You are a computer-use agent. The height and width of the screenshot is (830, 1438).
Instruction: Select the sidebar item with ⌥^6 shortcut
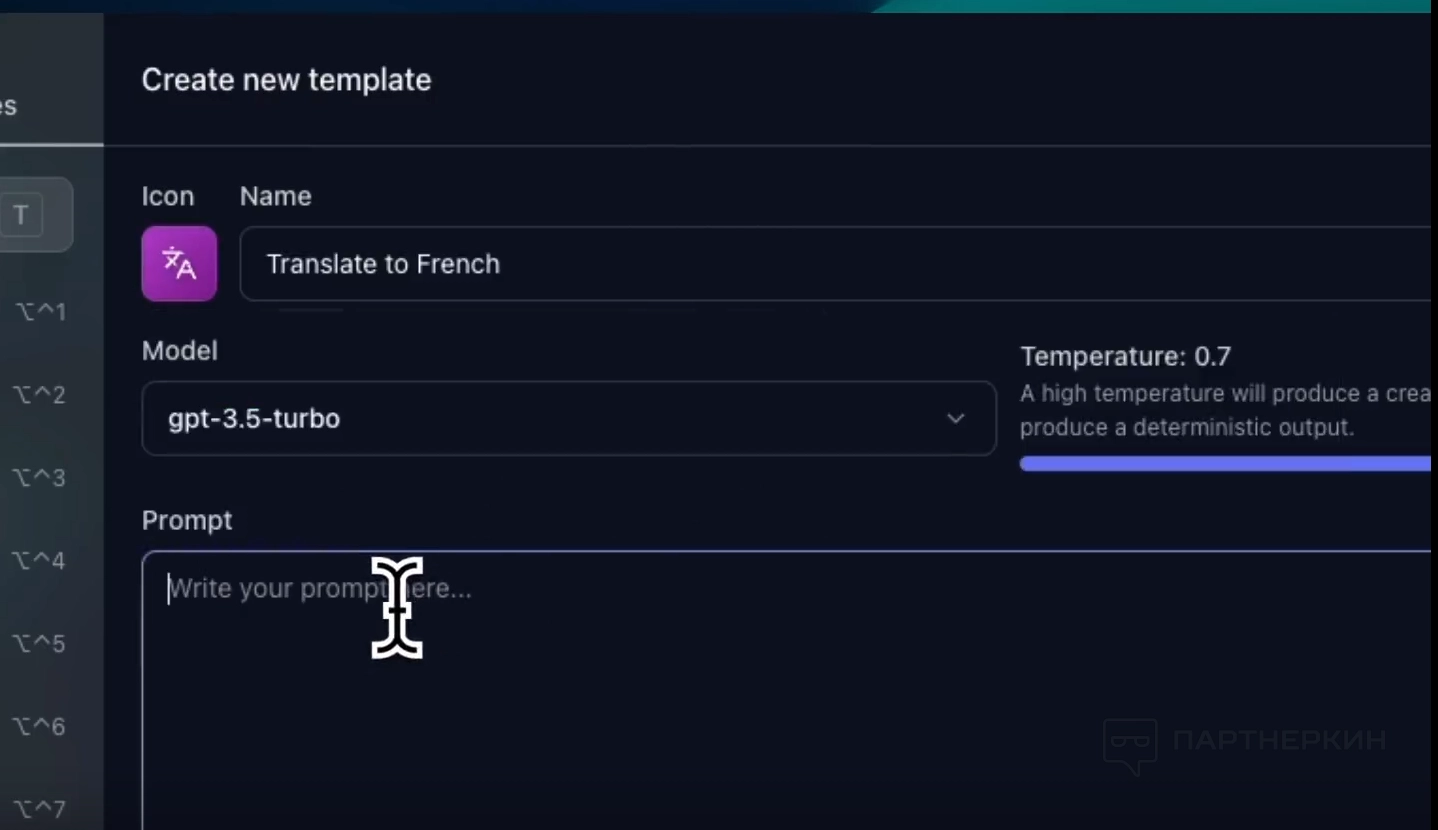pos(40,727)
